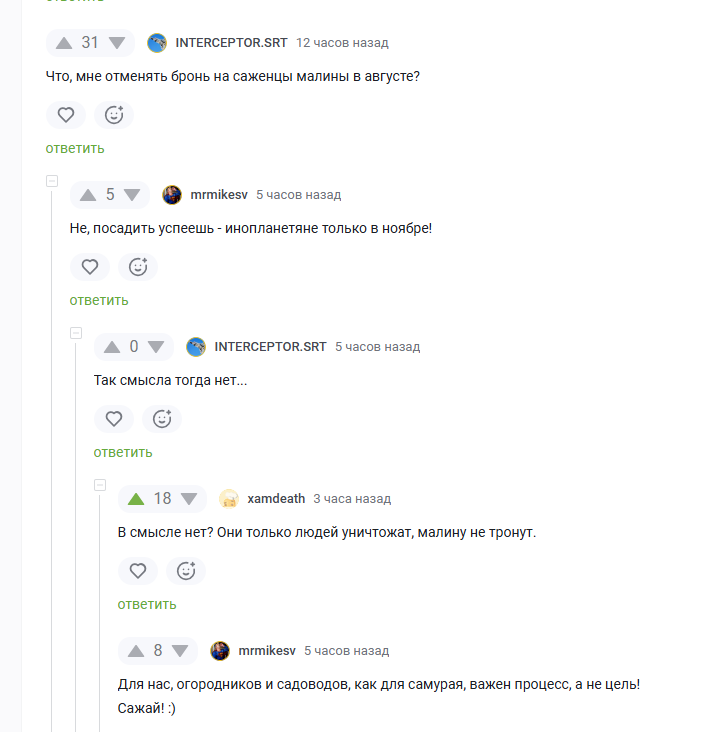Reply to 'Так смысла тогда нет...' comment
The image size is (716, 732).
click(x=123, y=452)
